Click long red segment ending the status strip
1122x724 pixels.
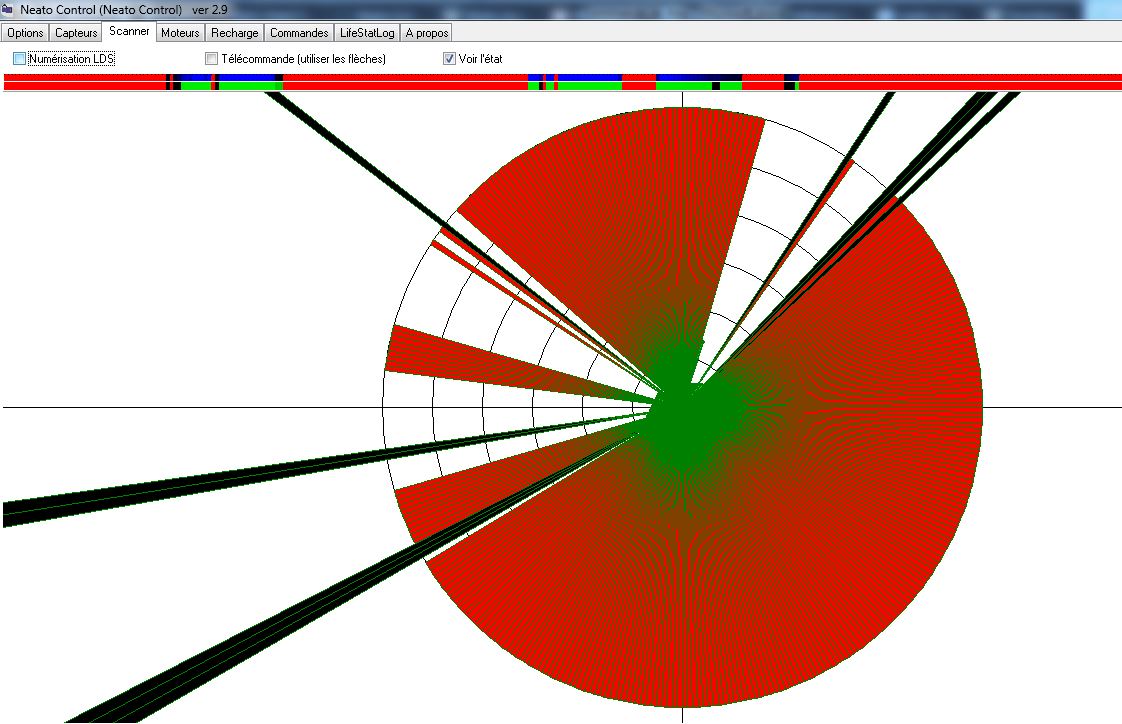coord(960,82)
